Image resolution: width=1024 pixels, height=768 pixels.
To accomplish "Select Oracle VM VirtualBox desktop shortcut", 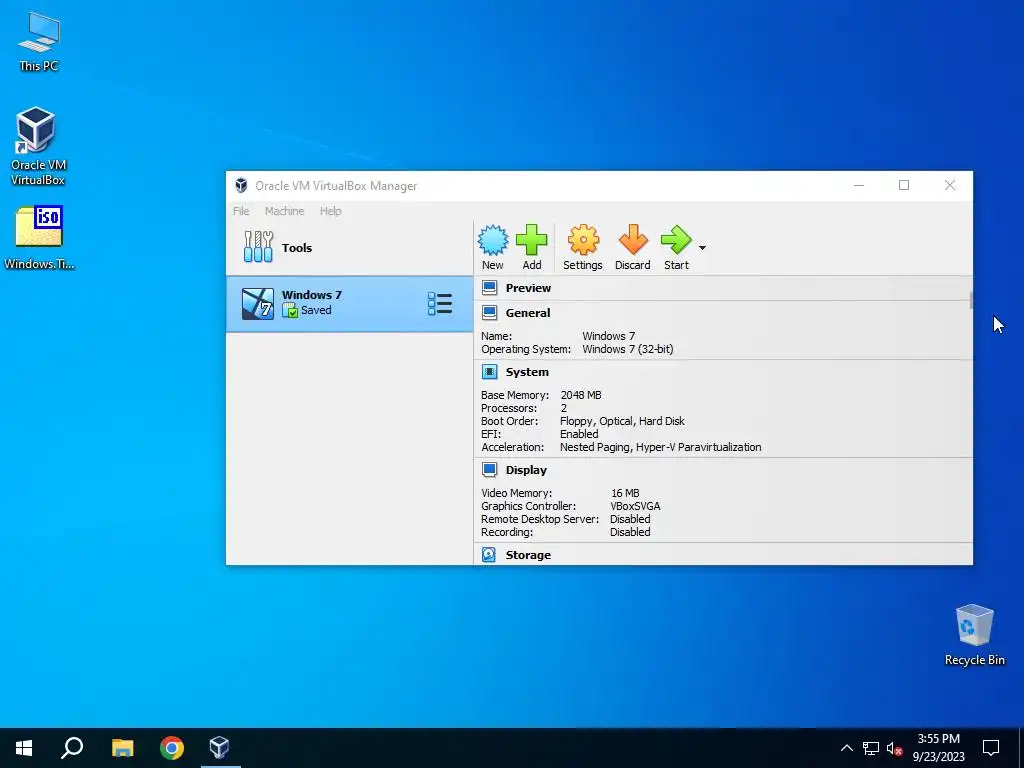I will click(x=38, y=146).
